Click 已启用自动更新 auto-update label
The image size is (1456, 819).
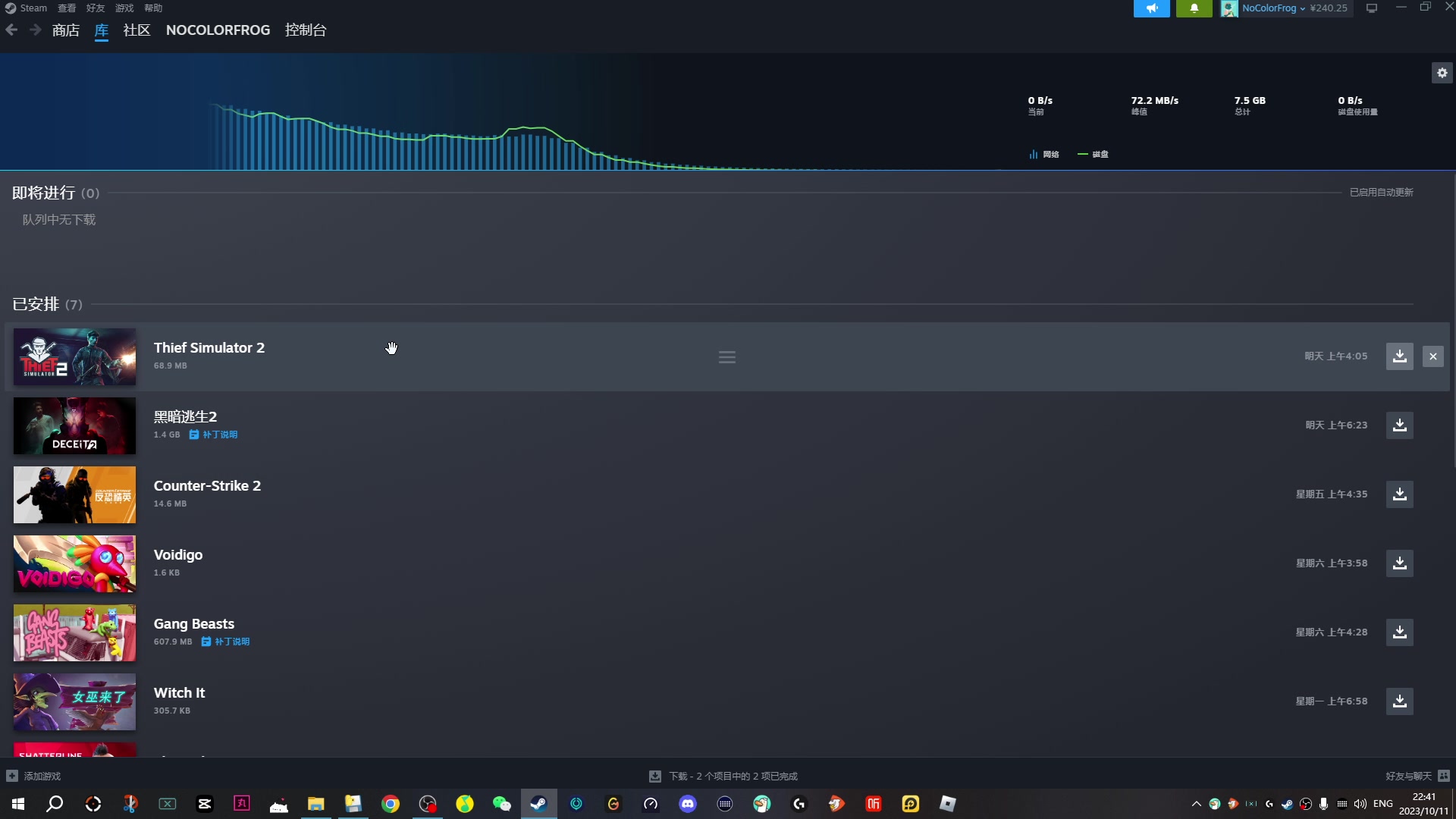[x=1381, y=193]
